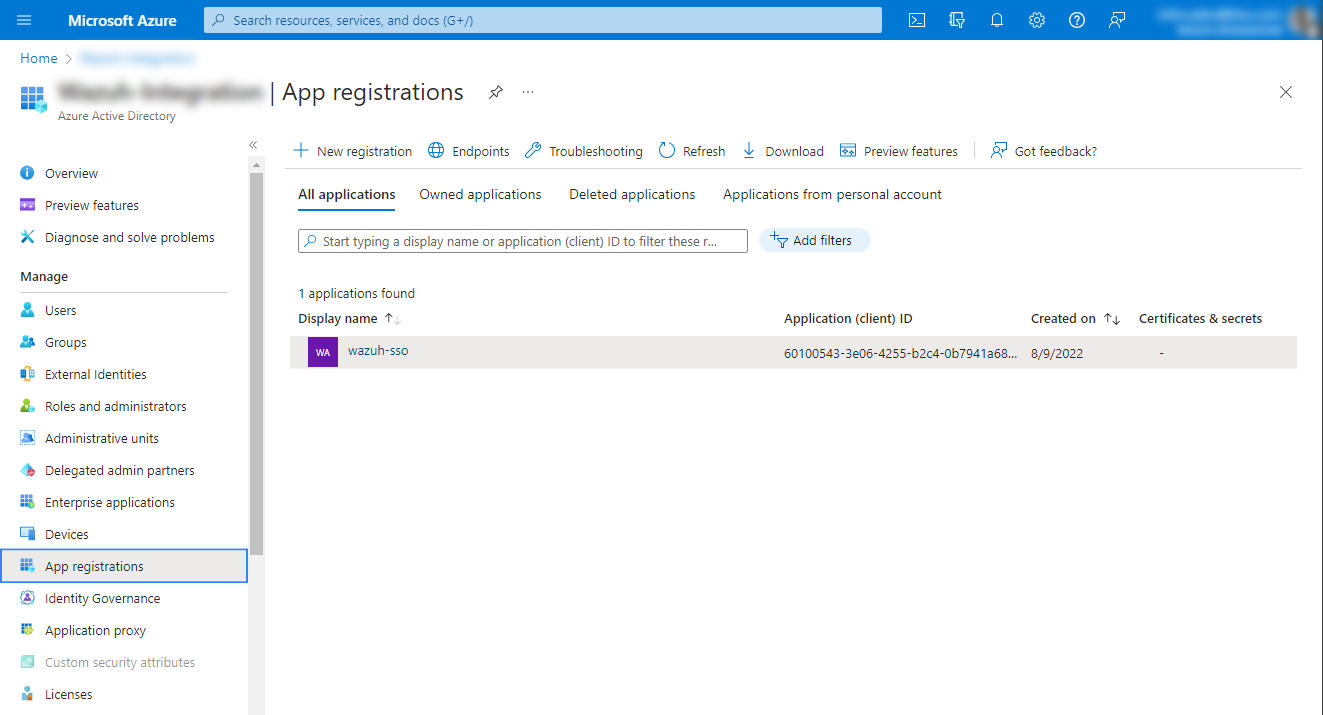Open the wazuh-sso application link
The width and height of the screenshot is (1323, 715).
[x=378, y=351]
